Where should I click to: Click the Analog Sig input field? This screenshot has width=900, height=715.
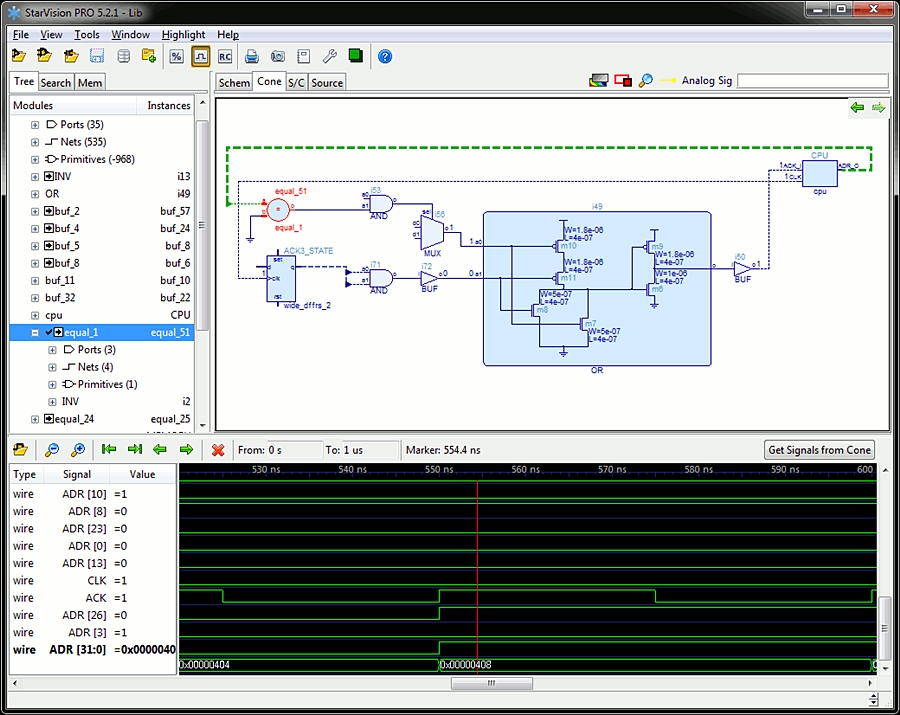coord(812,81)
